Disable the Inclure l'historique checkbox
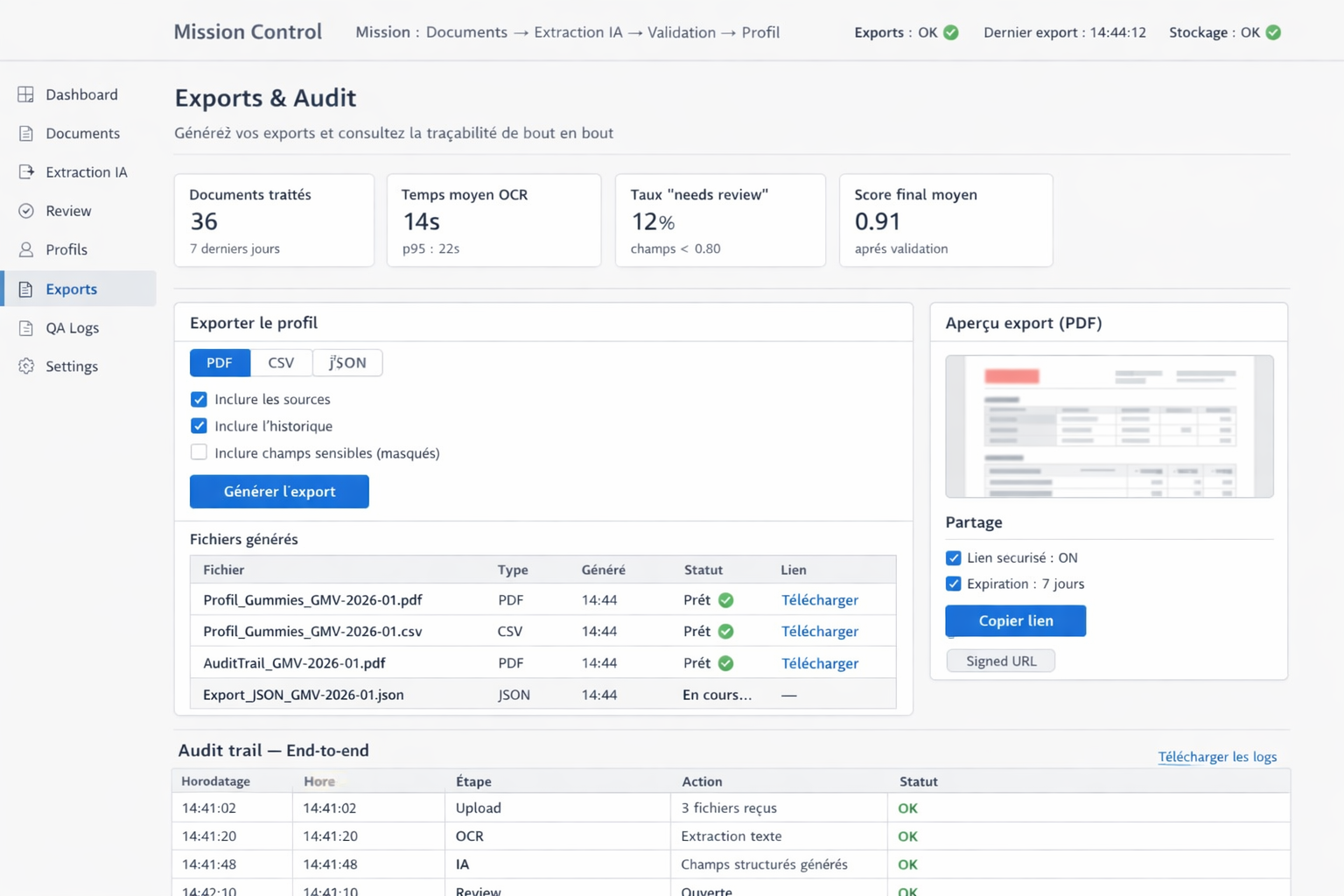The height and width of the screenshot is (896, 1344). (199, 426)
